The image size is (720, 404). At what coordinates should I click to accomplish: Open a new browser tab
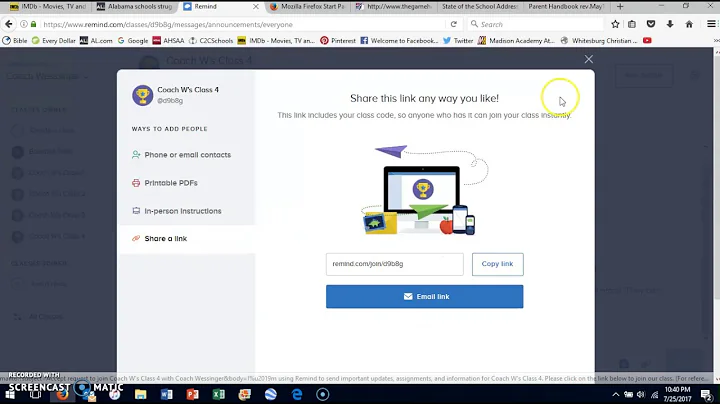[620, 6]
